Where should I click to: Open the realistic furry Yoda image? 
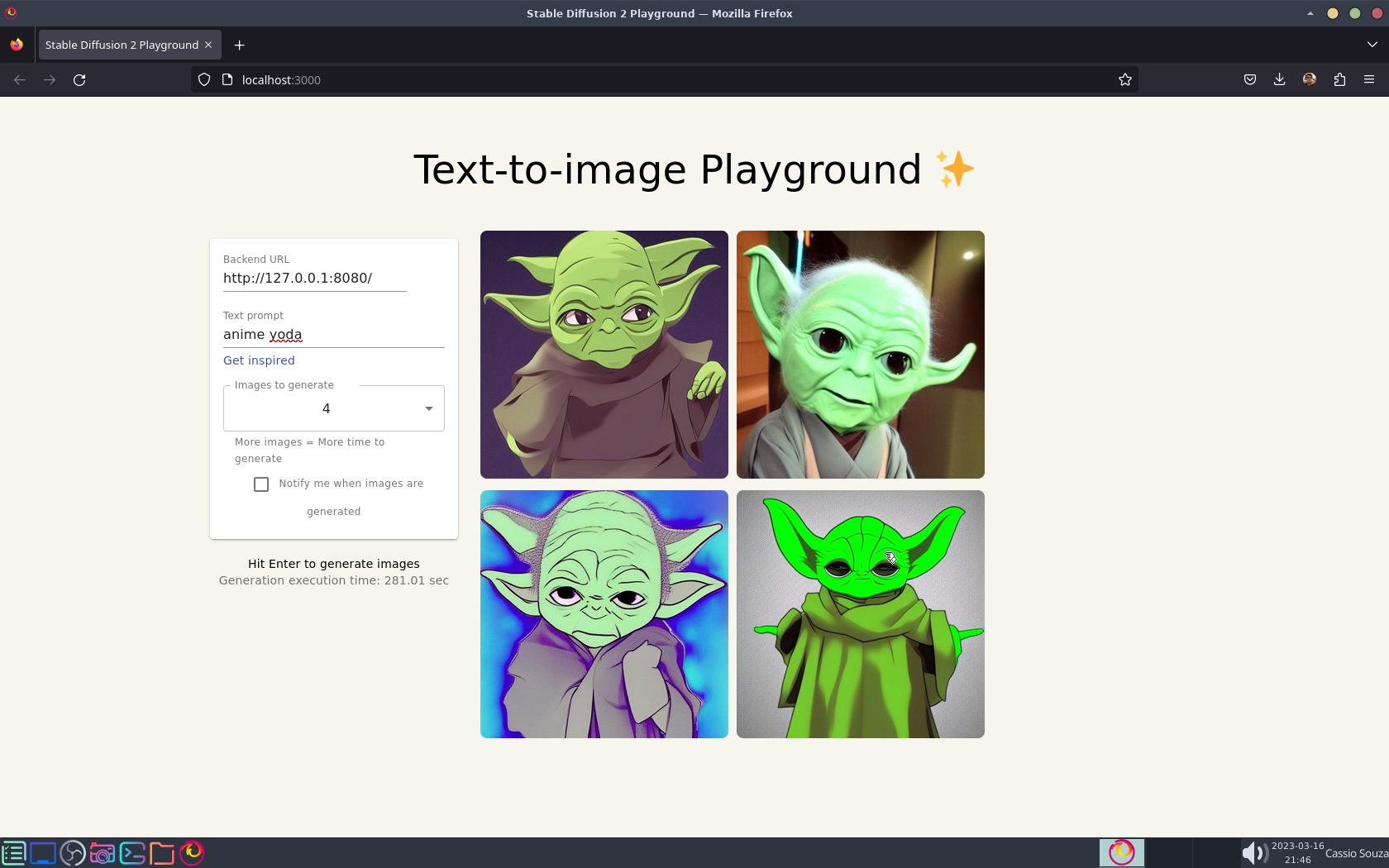coord(861,355)
